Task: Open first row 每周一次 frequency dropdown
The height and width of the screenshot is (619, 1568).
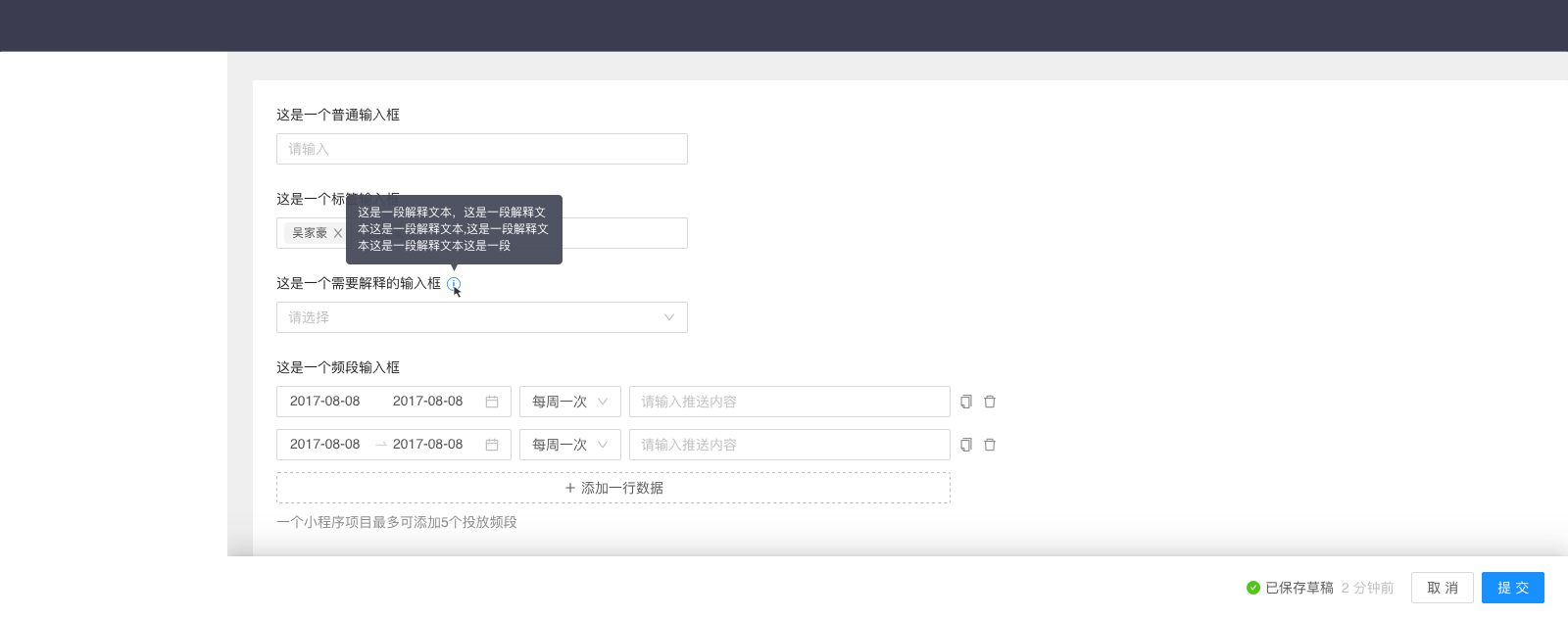Action: 570,402
